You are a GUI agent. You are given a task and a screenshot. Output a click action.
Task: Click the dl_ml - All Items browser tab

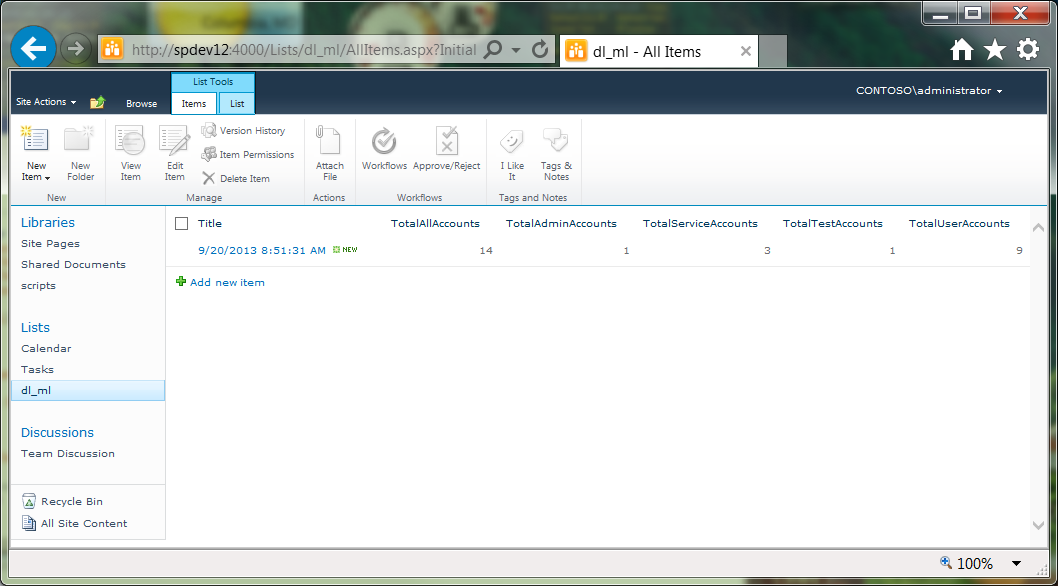658,51
